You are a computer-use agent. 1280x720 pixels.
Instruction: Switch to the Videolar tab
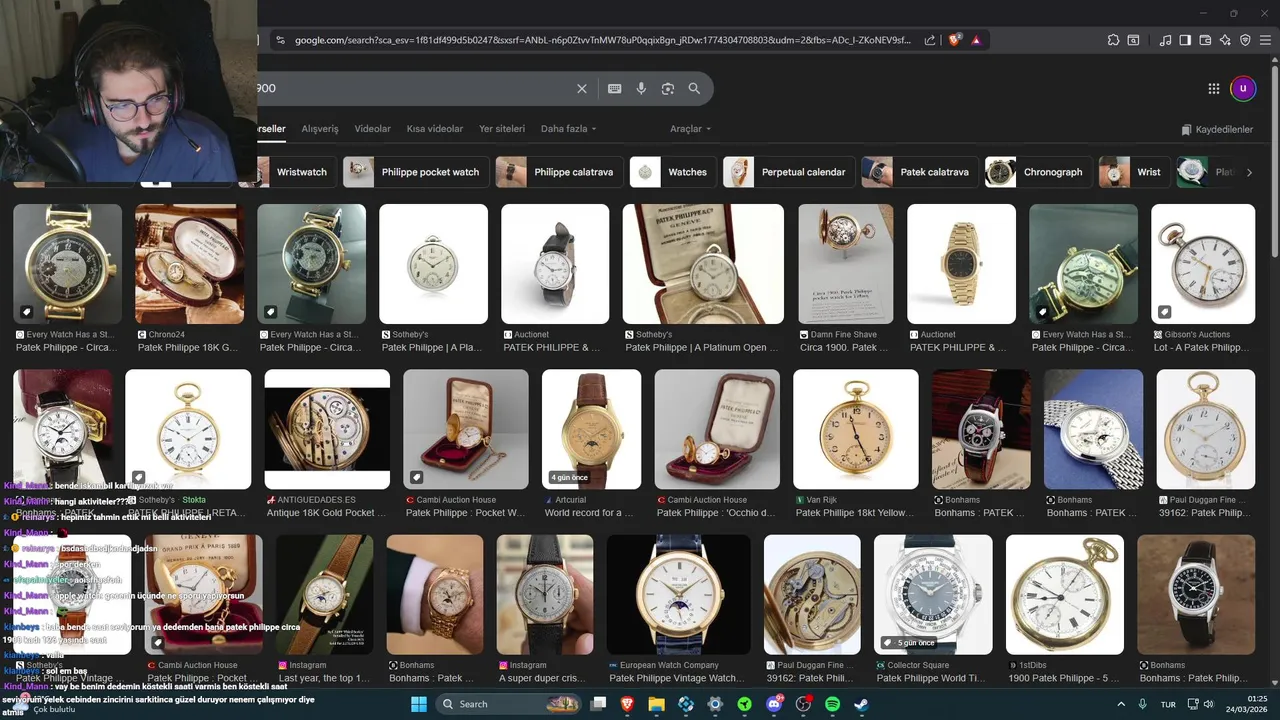pos(373,129)
